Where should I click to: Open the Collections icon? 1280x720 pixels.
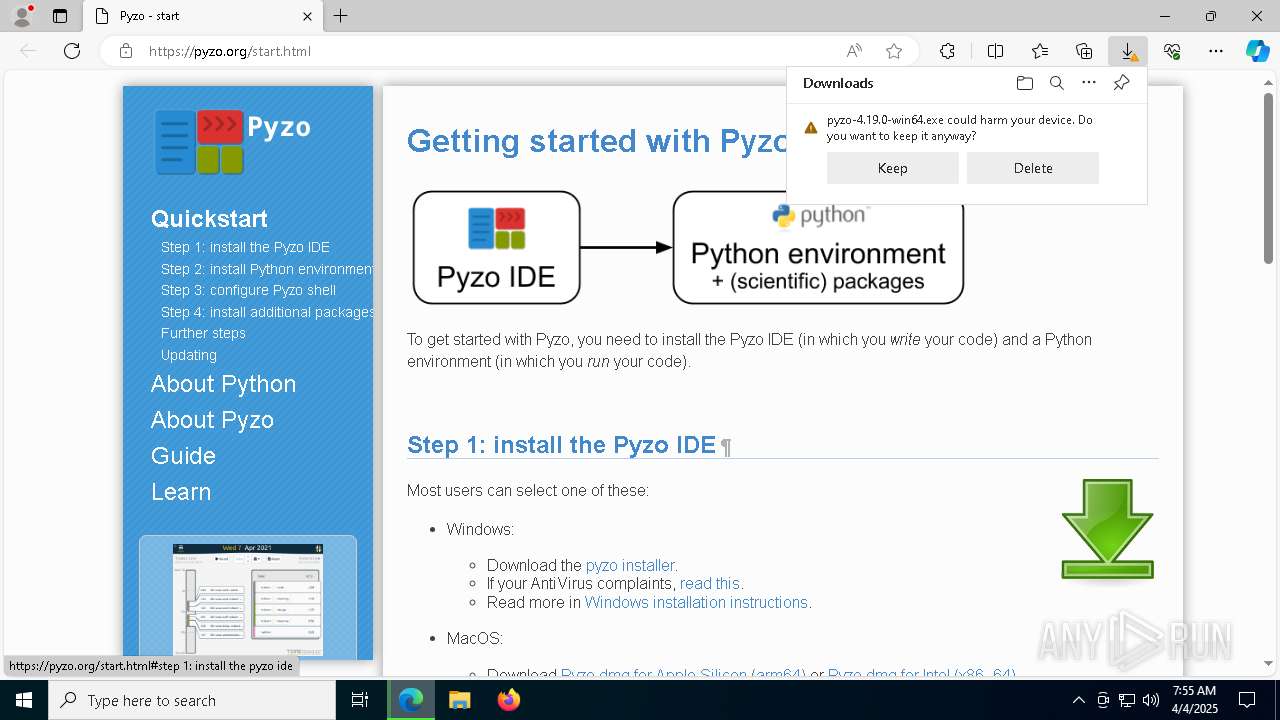[1084, 51]
